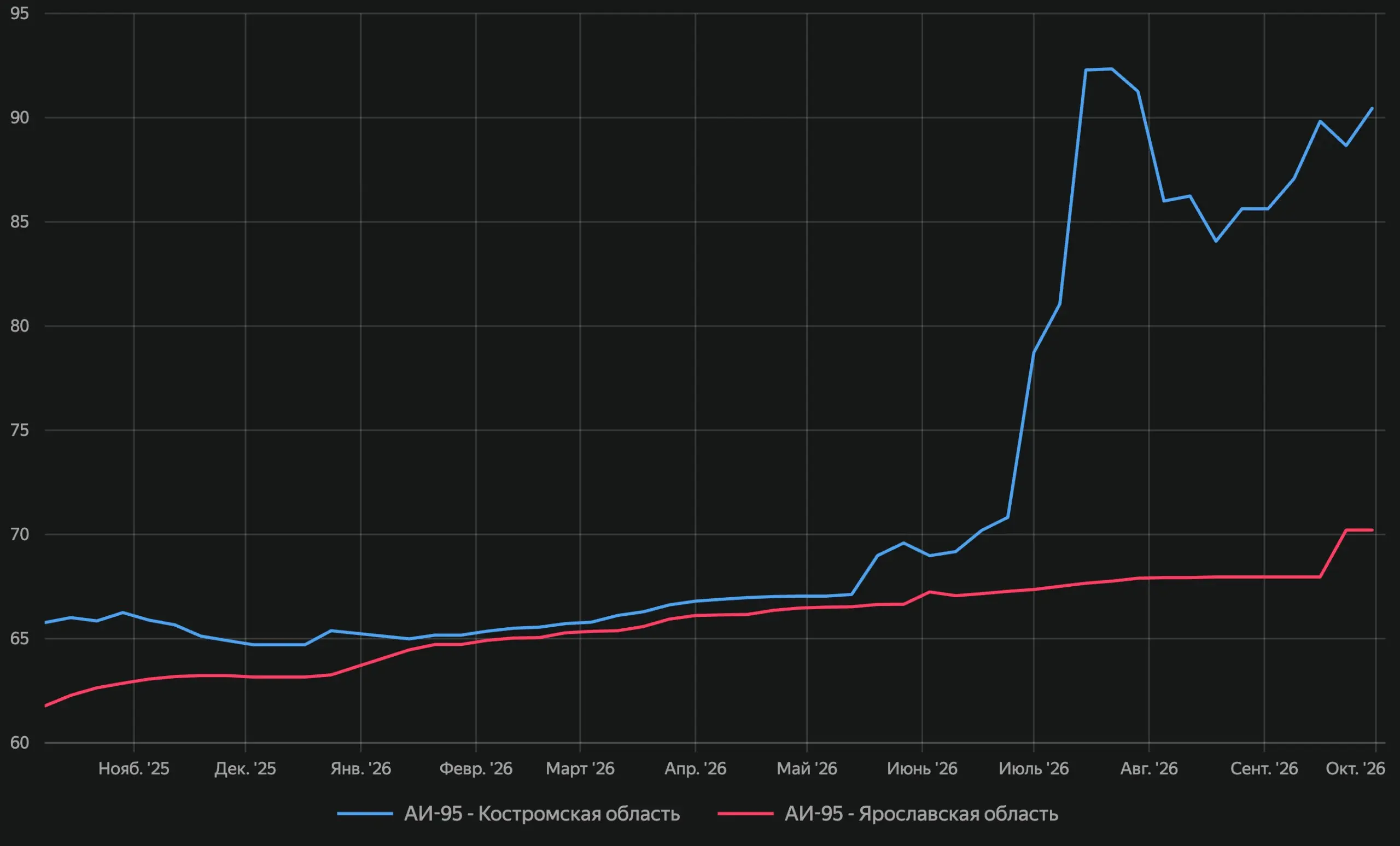Viewport: 1400px width, 846px height.
Task: Click the 95 value on y-axis
Action: [x=19, y=14]
